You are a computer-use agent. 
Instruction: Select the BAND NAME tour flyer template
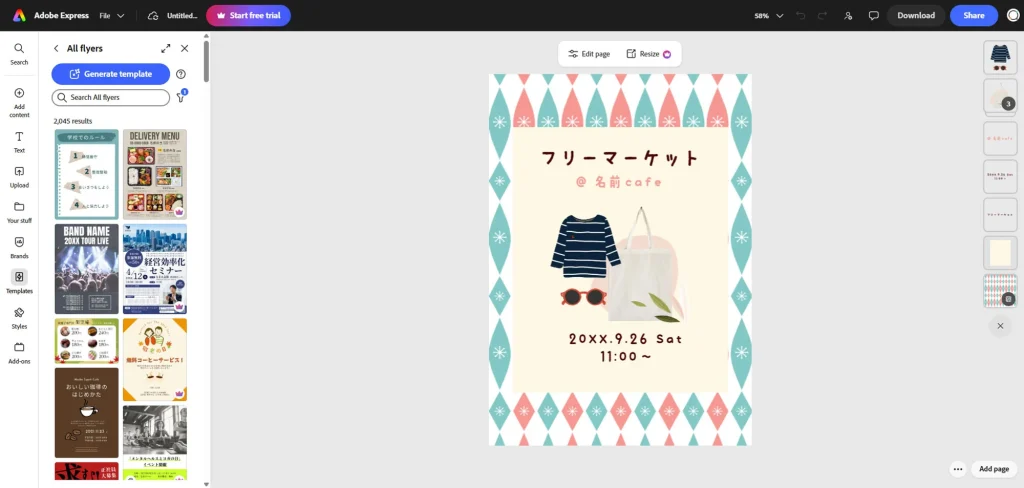(x=87, y=268)
